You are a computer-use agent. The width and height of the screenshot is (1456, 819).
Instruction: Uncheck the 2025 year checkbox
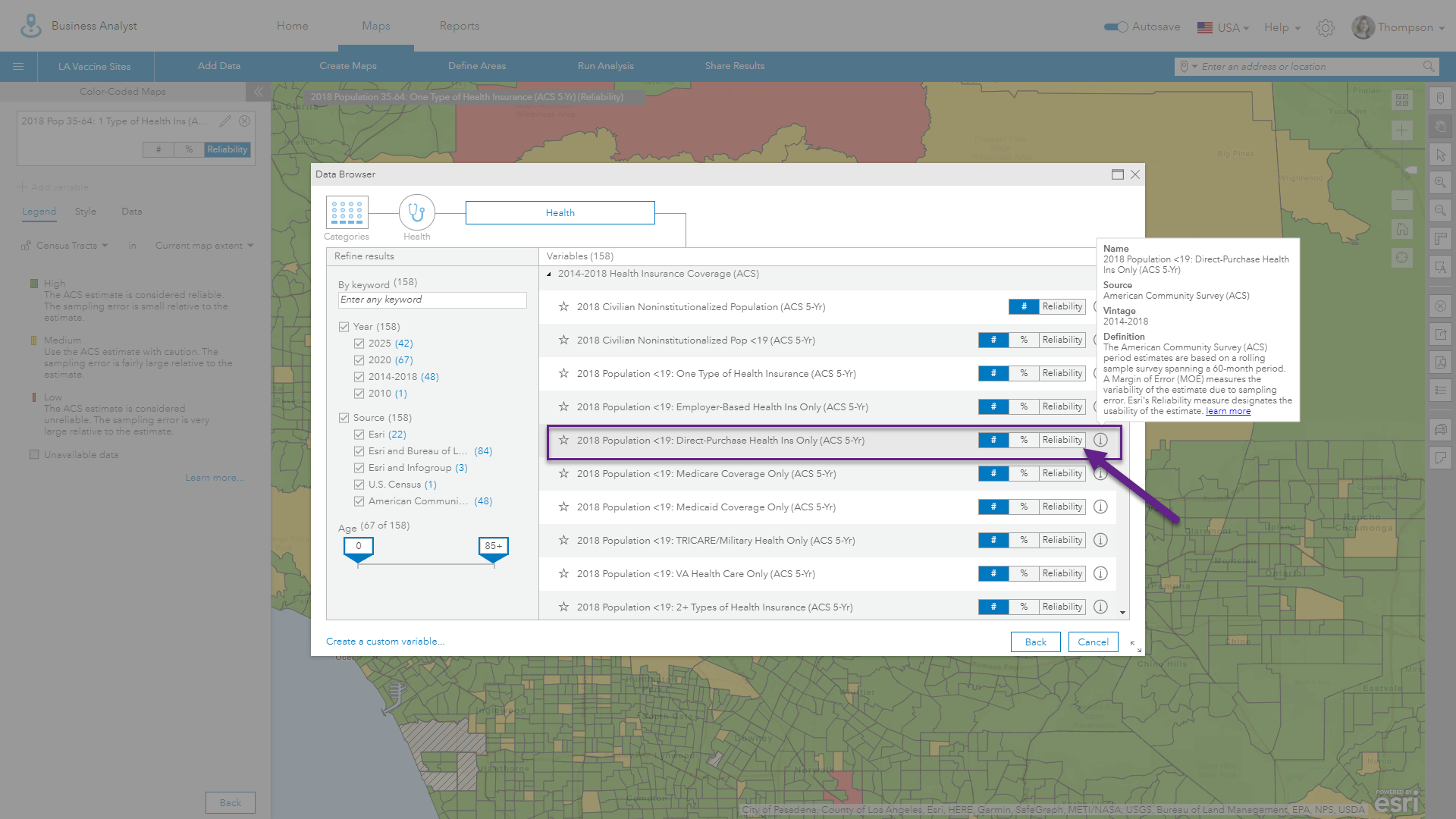(x=359, y=344)
